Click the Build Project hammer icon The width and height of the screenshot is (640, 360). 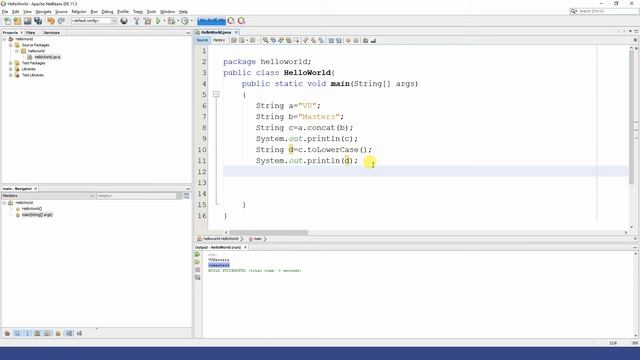click(x=136, y=21)
